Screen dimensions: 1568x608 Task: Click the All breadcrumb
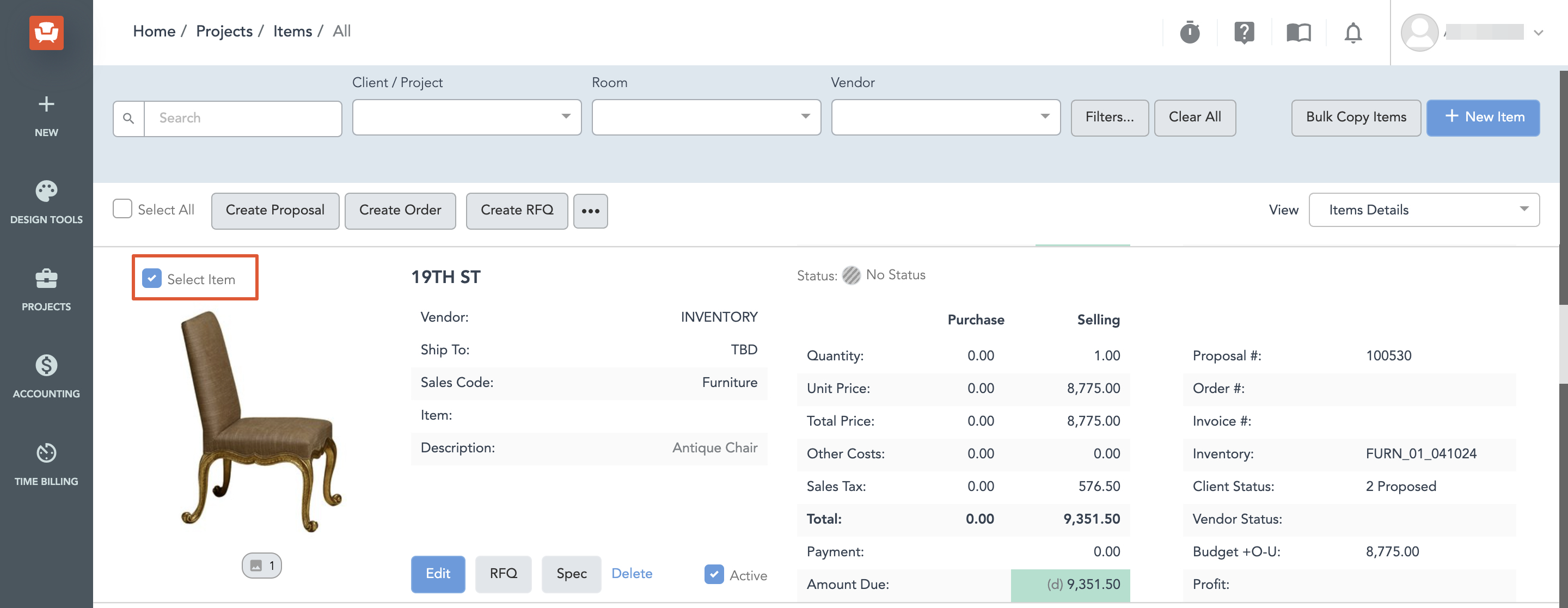[341, 31]
